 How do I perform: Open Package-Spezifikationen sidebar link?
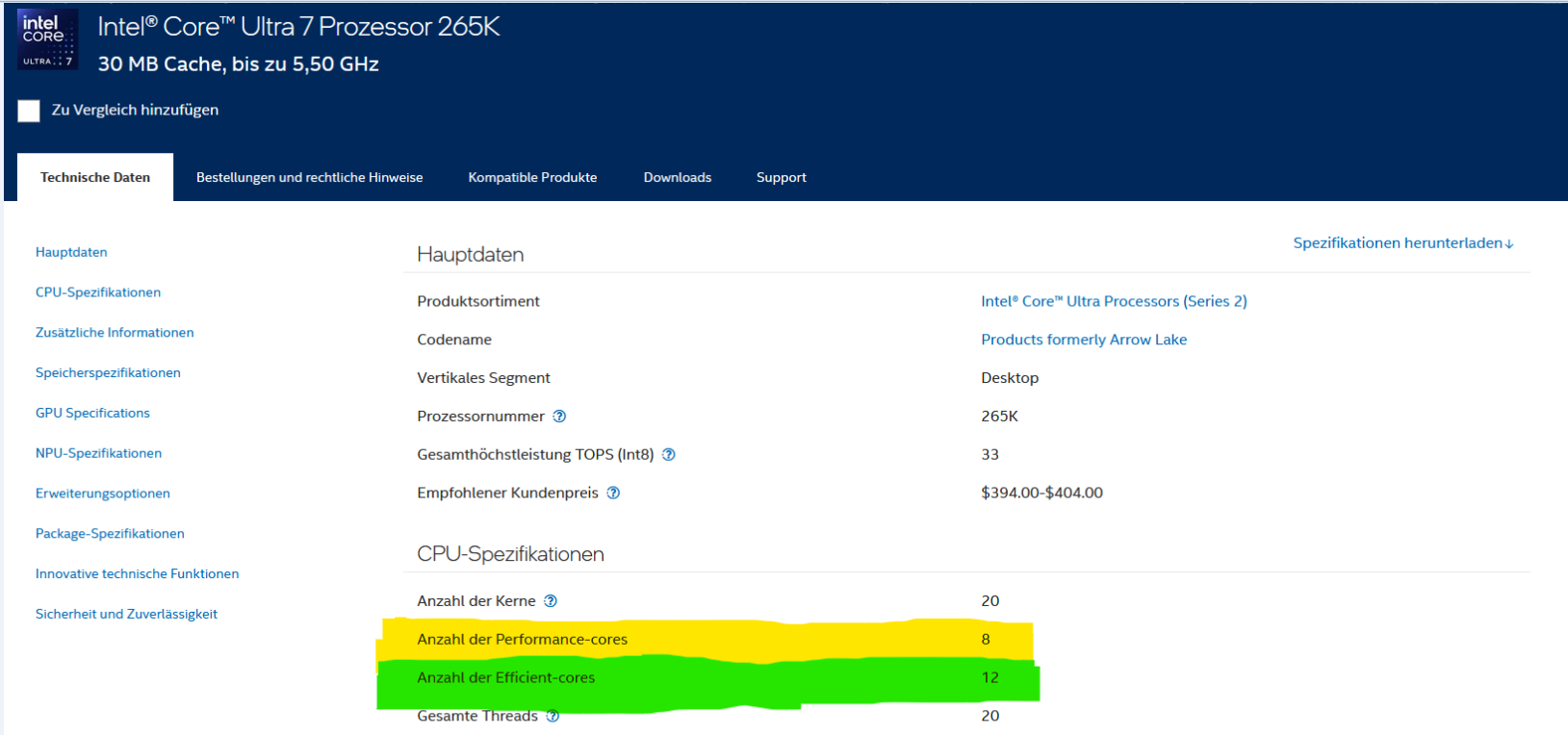click(x=110, y=534)
